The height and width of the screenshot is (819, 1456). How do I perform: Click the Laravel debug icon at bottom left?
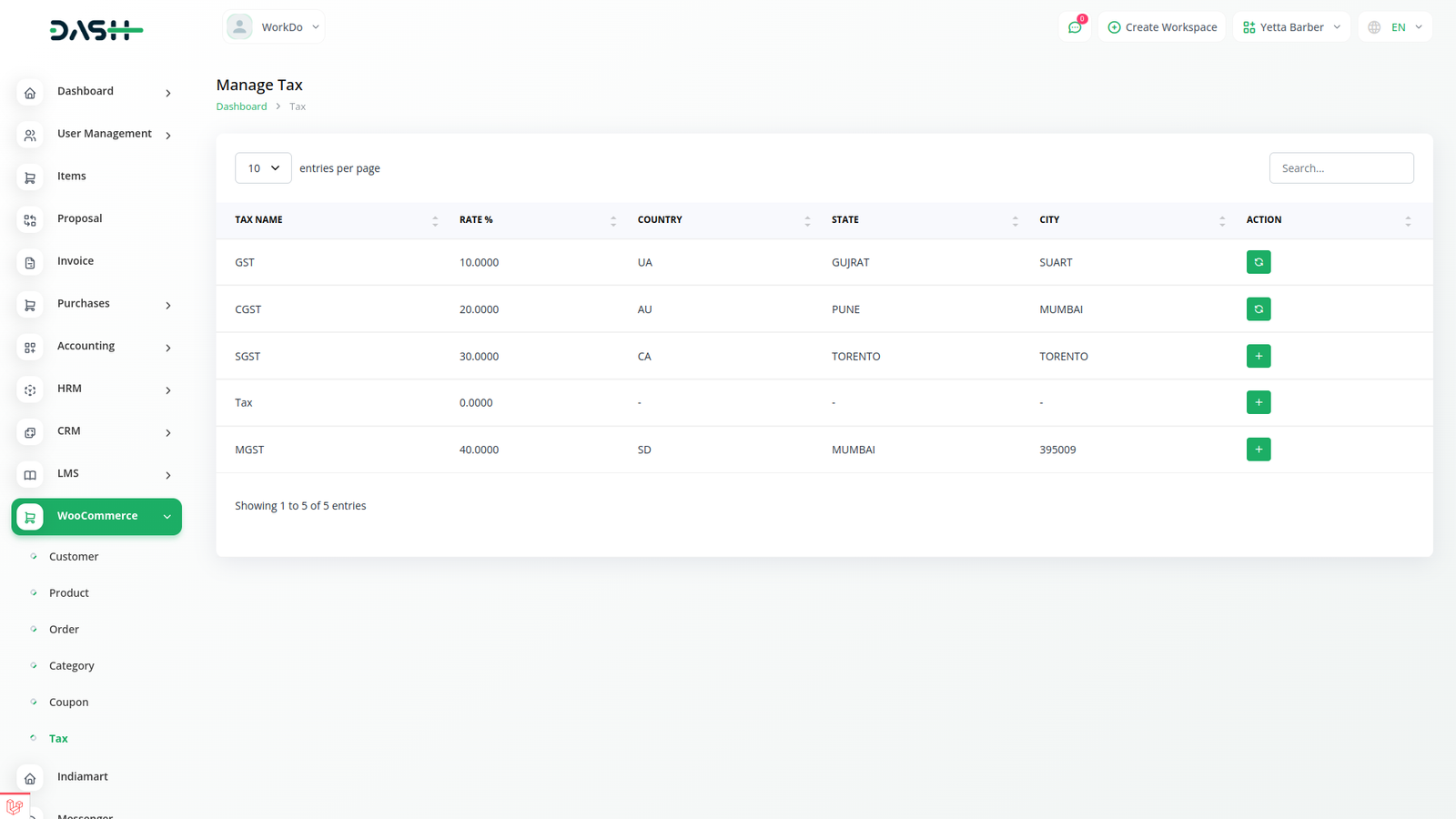click(15, 806)
